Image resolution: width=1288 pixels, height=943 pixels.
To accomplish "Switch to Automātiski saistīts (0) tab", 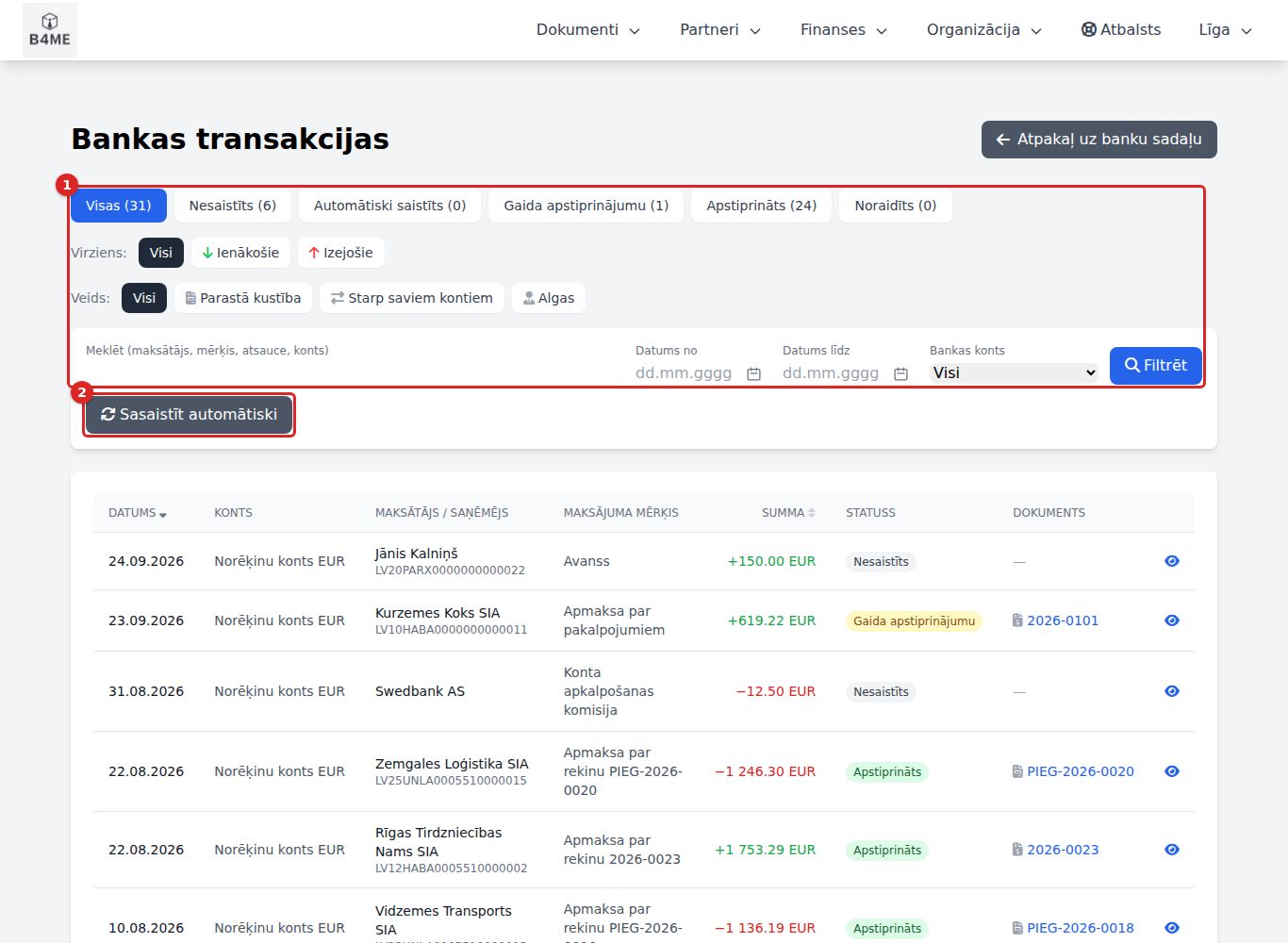I will point(390,206).
